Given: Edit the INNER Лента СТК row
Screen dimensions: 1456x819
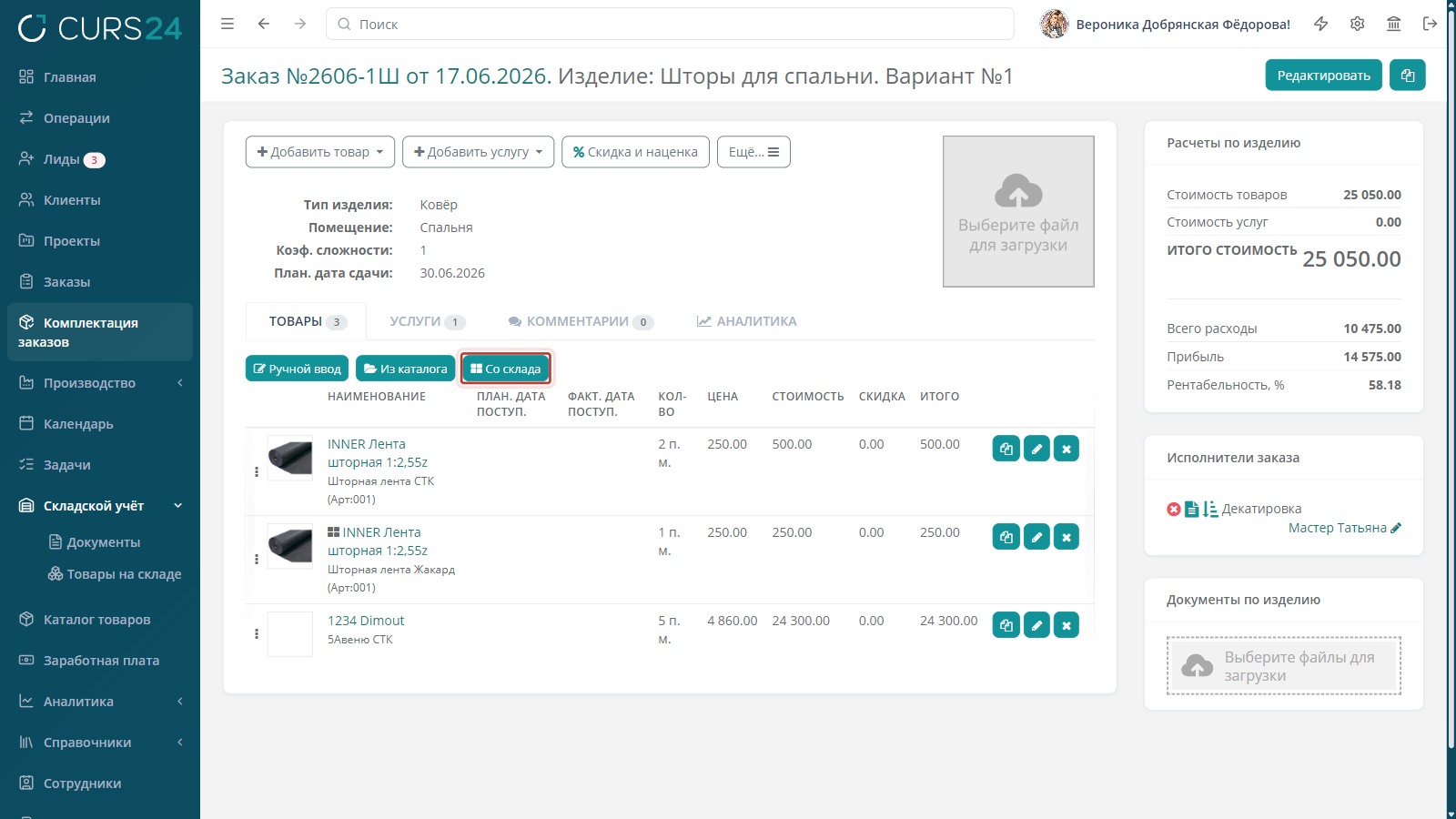Looking at the screenshot, I should click(x=1036, y=449).
